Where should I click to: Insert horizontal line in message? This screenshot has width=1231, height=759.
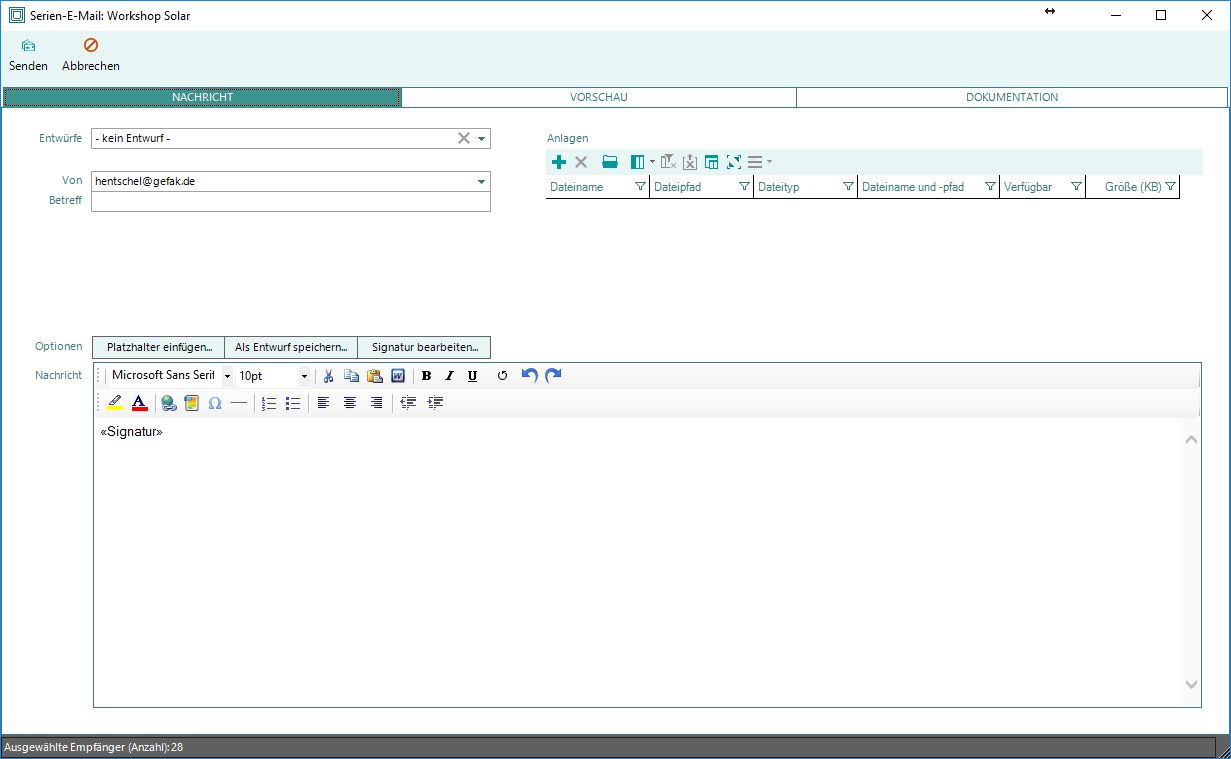point(238,403)
